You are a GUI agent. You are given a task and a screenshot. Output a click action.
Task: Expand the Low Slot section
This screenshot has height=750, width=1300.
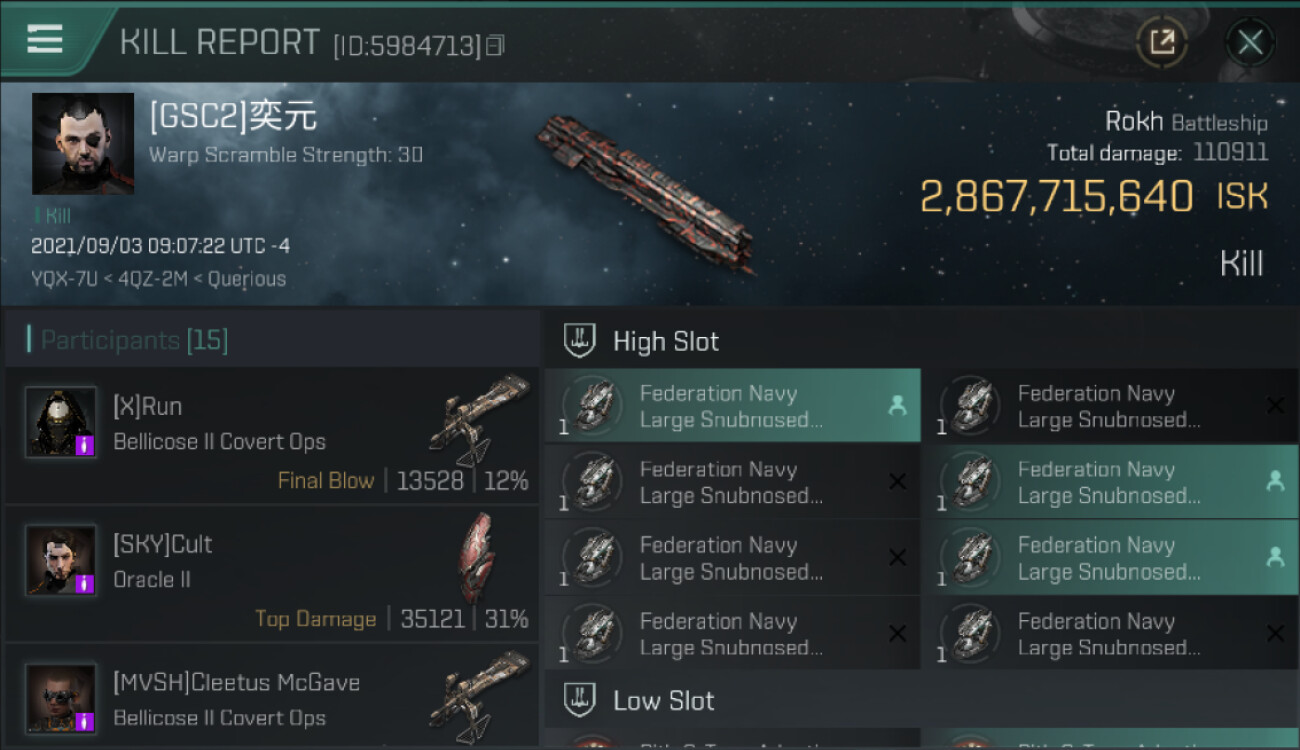tap(664, 700)
